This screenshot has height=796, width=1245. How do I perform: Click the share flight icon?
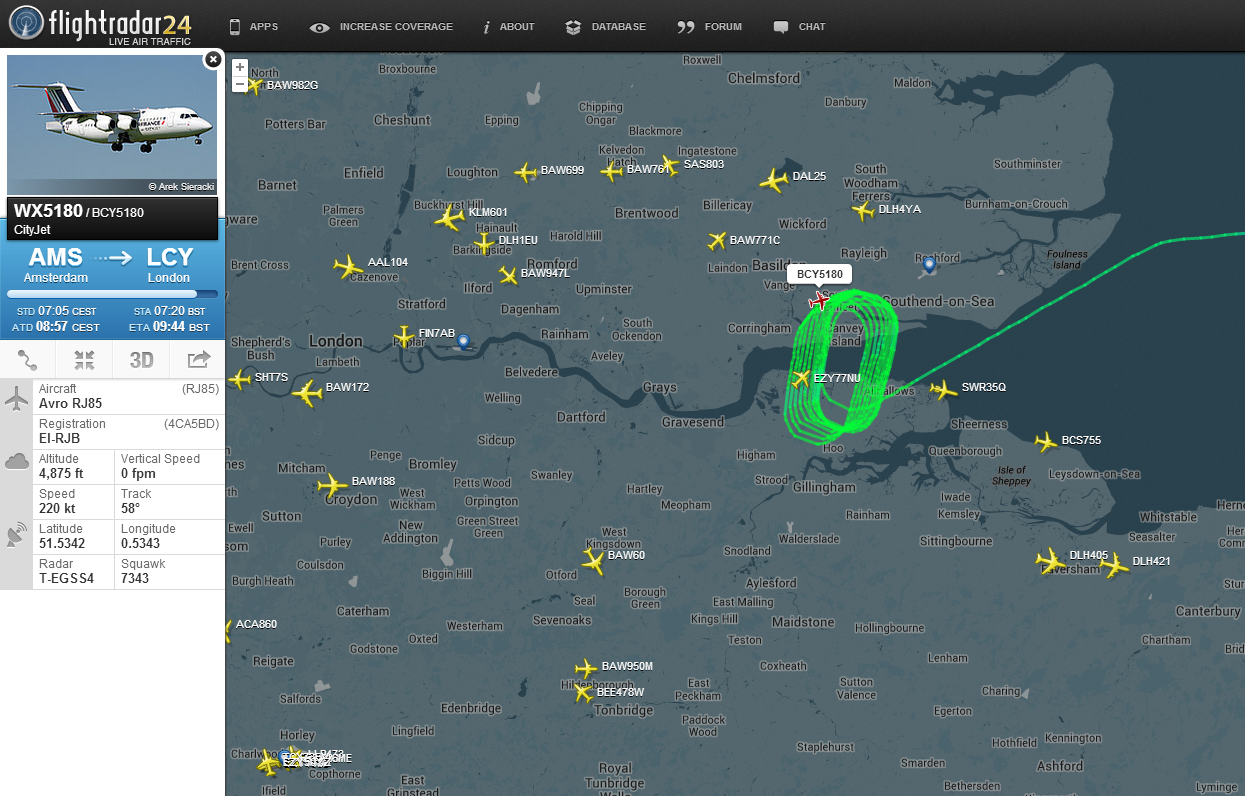pos(198,360)
